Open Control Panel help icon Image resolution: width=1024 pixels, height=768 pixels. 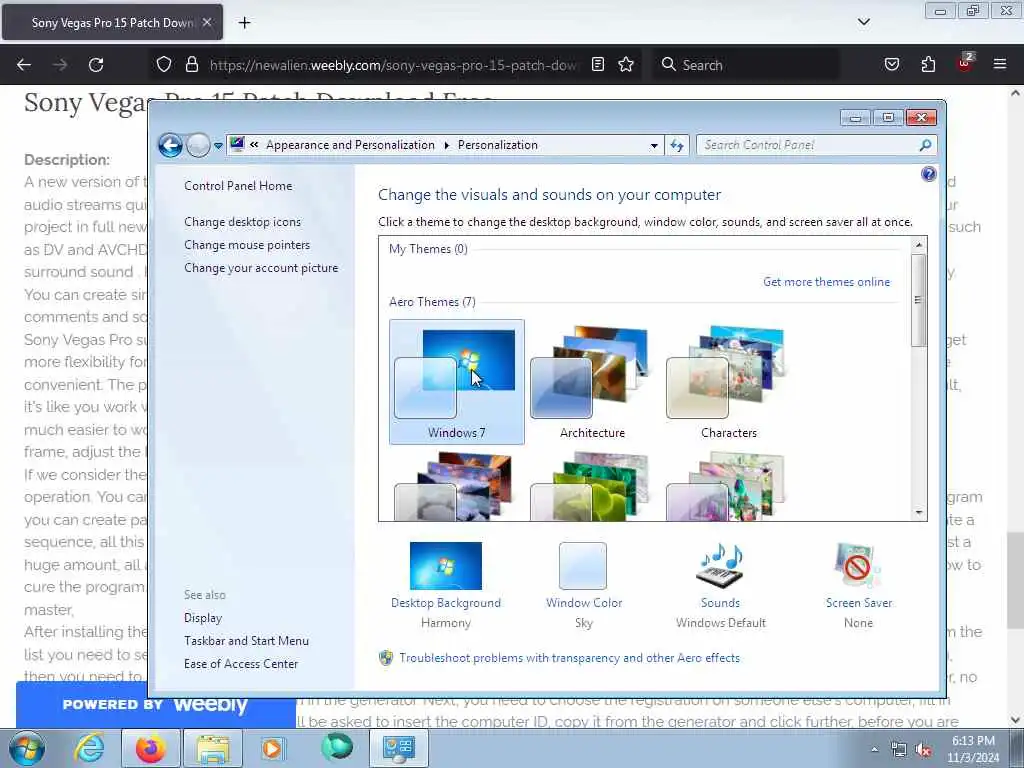pyautogui.click(x=928, y=174)
